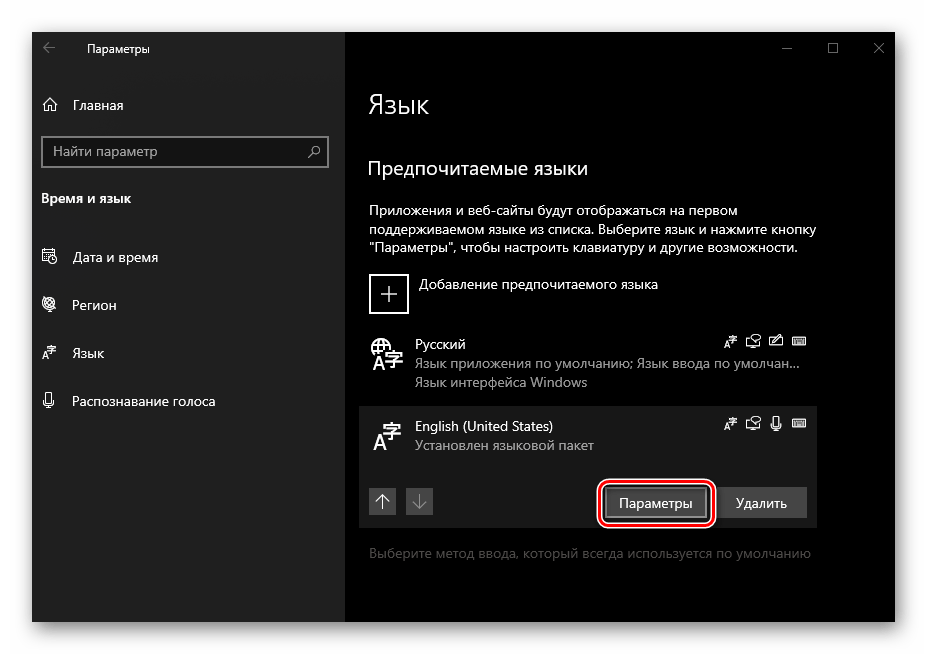Select the English (United States) entry

540,435
